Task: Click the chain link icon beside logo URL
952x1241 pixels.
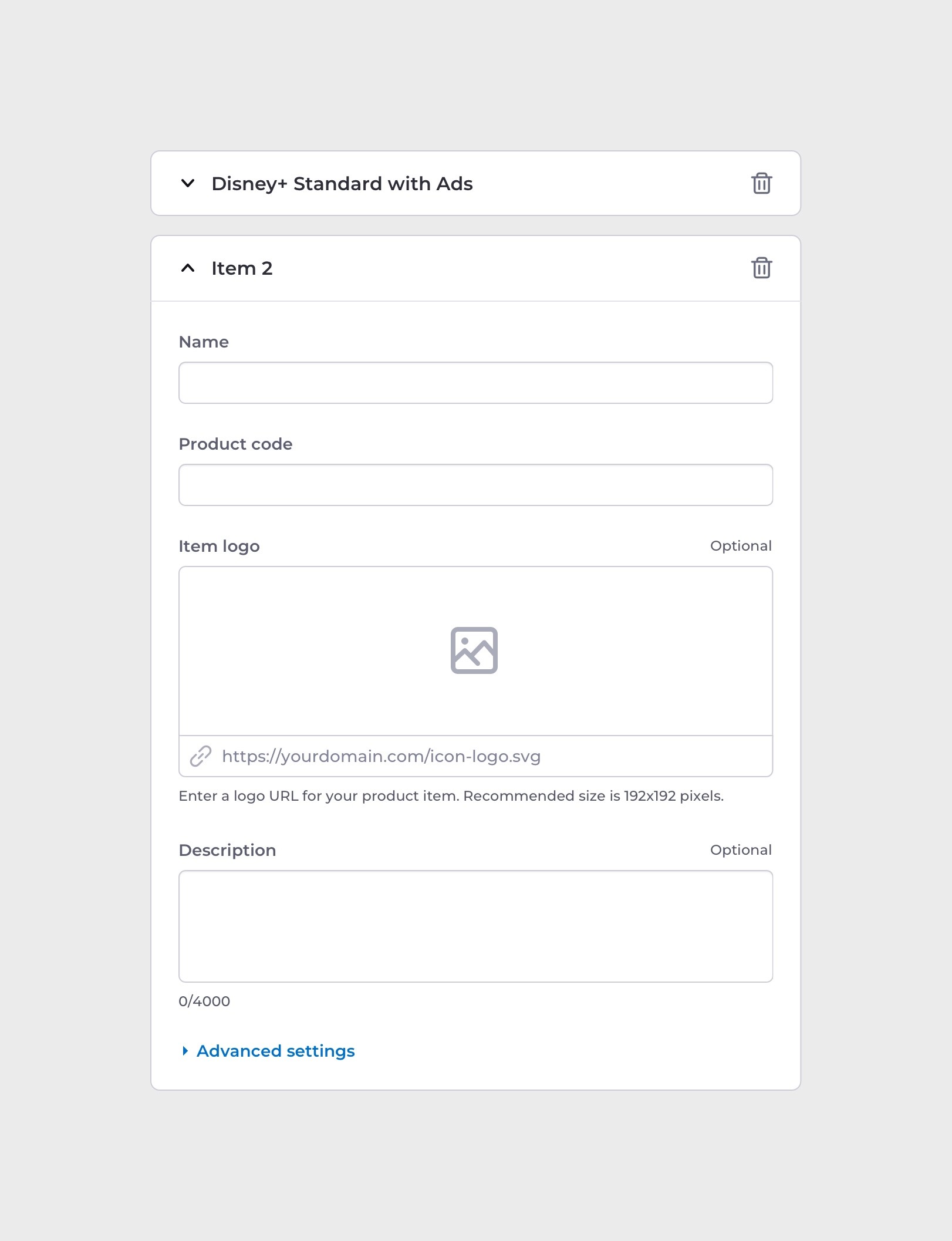Action: [x=200, y=756]
